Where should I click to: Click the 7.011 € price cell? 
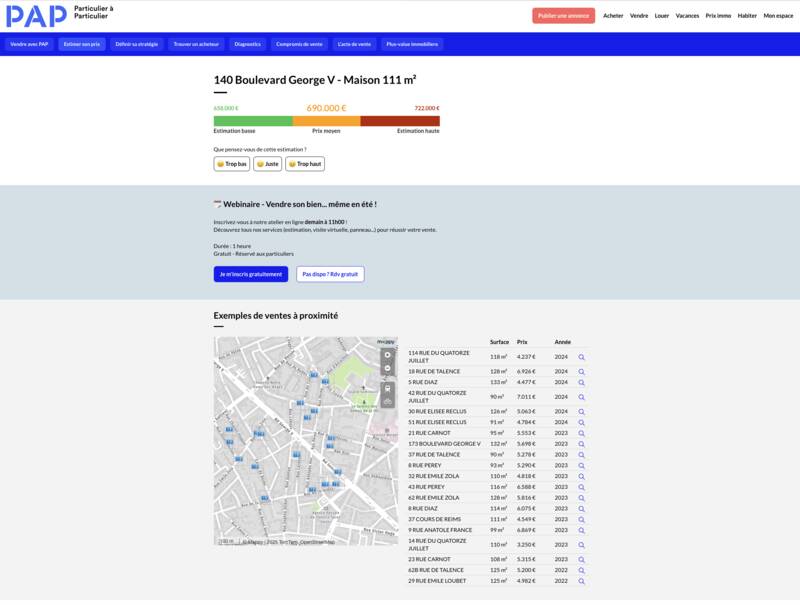pos(526,397)
